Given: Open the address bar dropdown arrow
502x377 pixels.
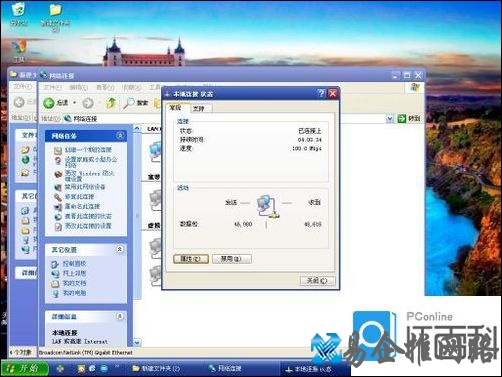Looking at the screenshot, I should coord(389,119).
